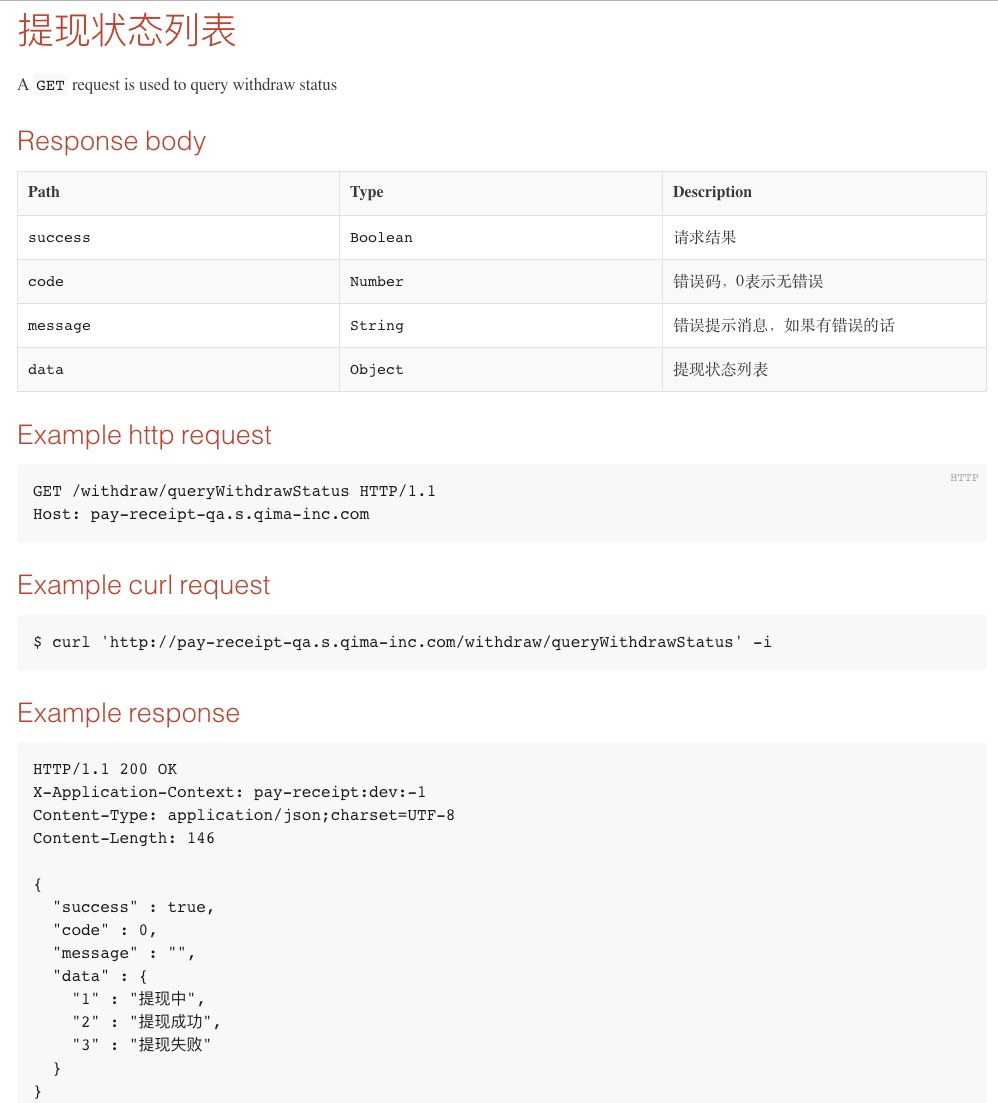
Task: Click the 提现状态列表 page title
Action: tap(127, 31)
